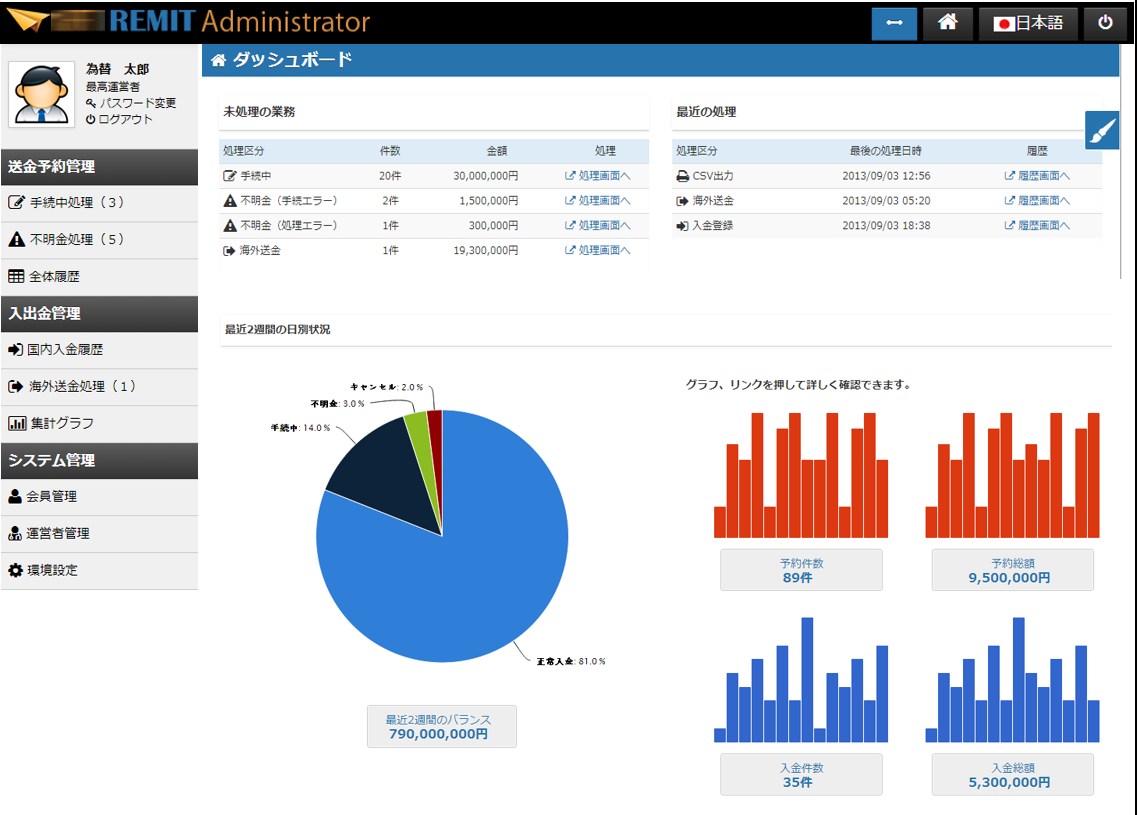
Task: Select the 国内入金履歴 sign-in icon
Action: (x=16, y=350)
